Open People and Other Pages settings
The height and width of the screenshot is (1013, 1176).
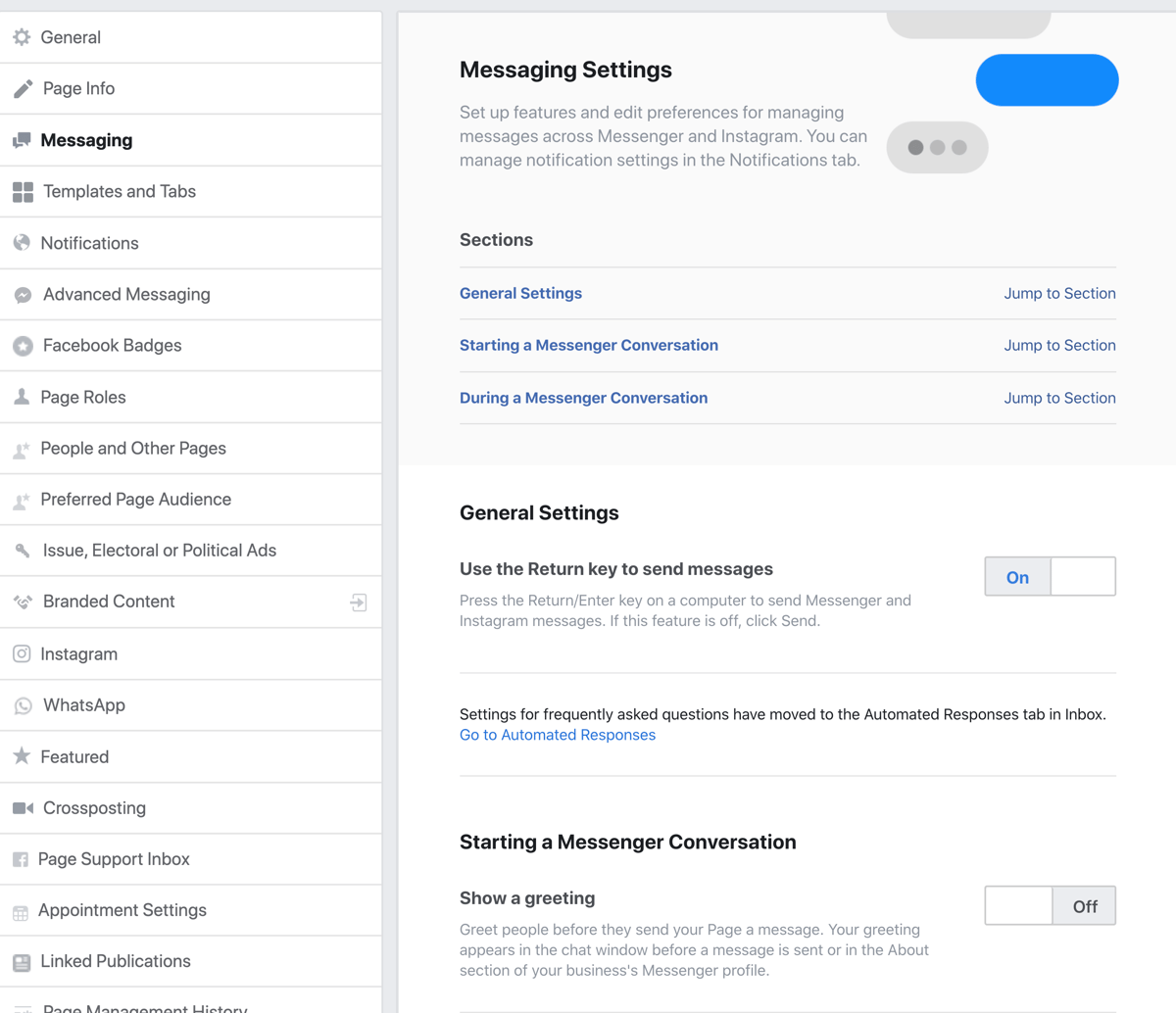(191, 448)
